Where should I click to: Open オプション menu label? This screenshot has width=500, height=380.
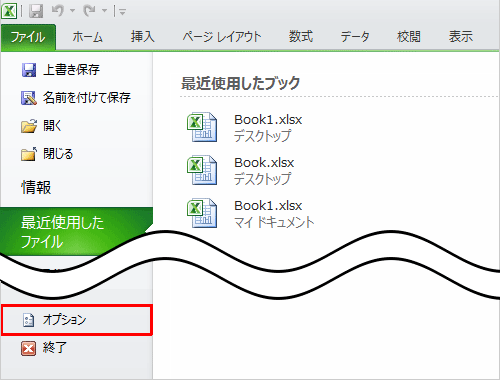[64, 320]
